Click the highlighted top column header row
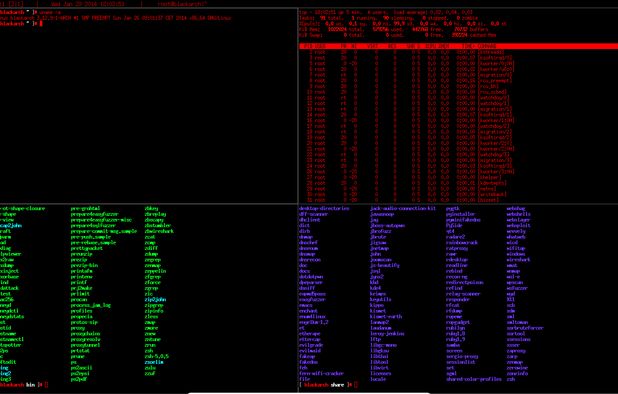618x394 pixels. tap(458, 46)
